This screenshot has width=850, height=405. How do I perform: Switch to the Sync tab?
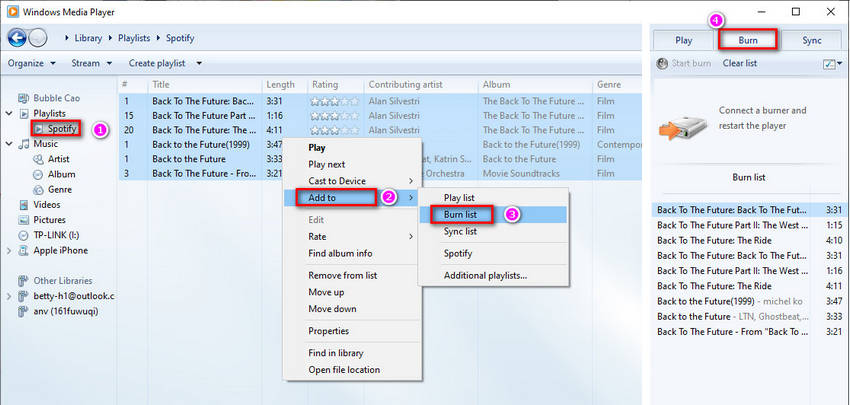point(812,40)
